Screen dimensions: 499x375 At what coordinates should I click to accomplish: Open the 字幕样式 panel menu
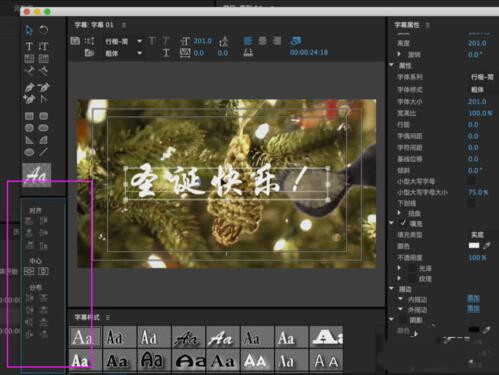108,317
